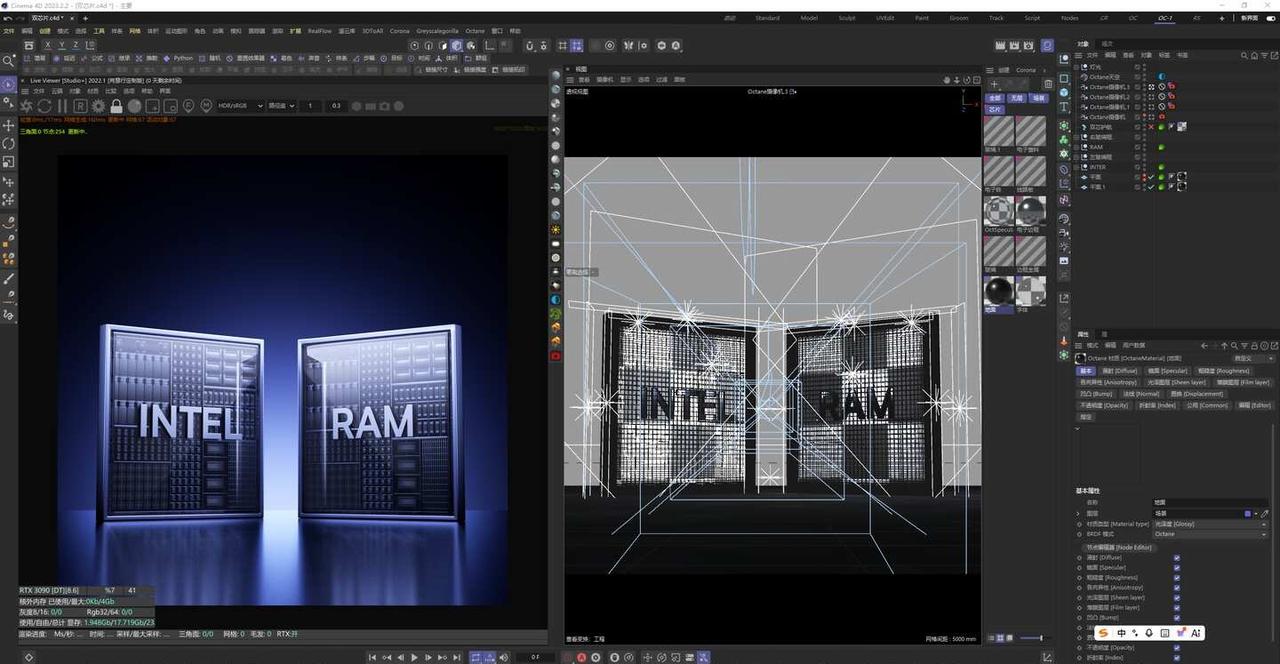1280x664 pixels.
Task: Toggle Roughness channel checkbox
Action: [x=1177, y=578]
